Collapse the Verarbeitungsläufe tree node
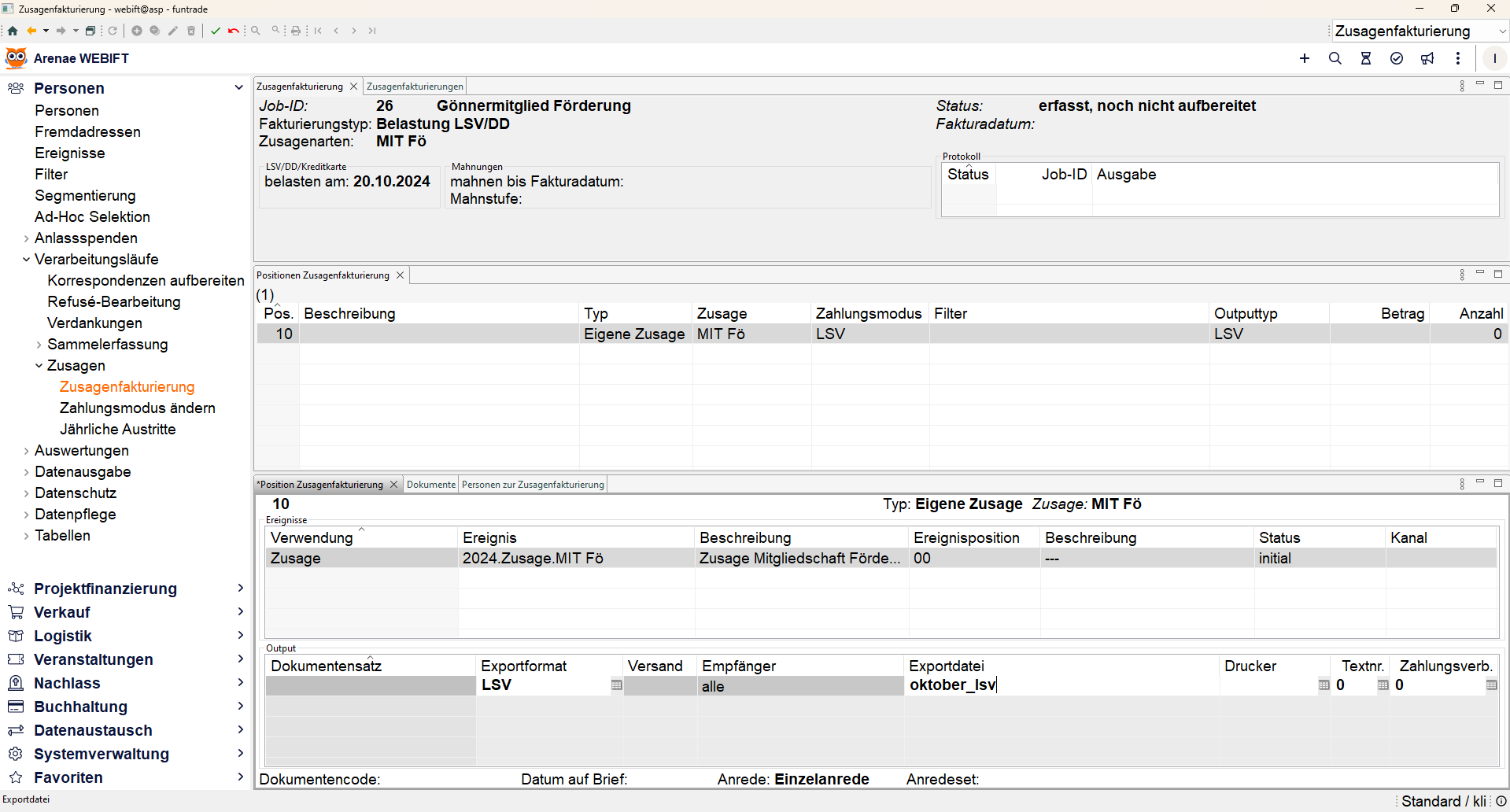Viewport: 1510px width, 812px height. coord(27,260)
